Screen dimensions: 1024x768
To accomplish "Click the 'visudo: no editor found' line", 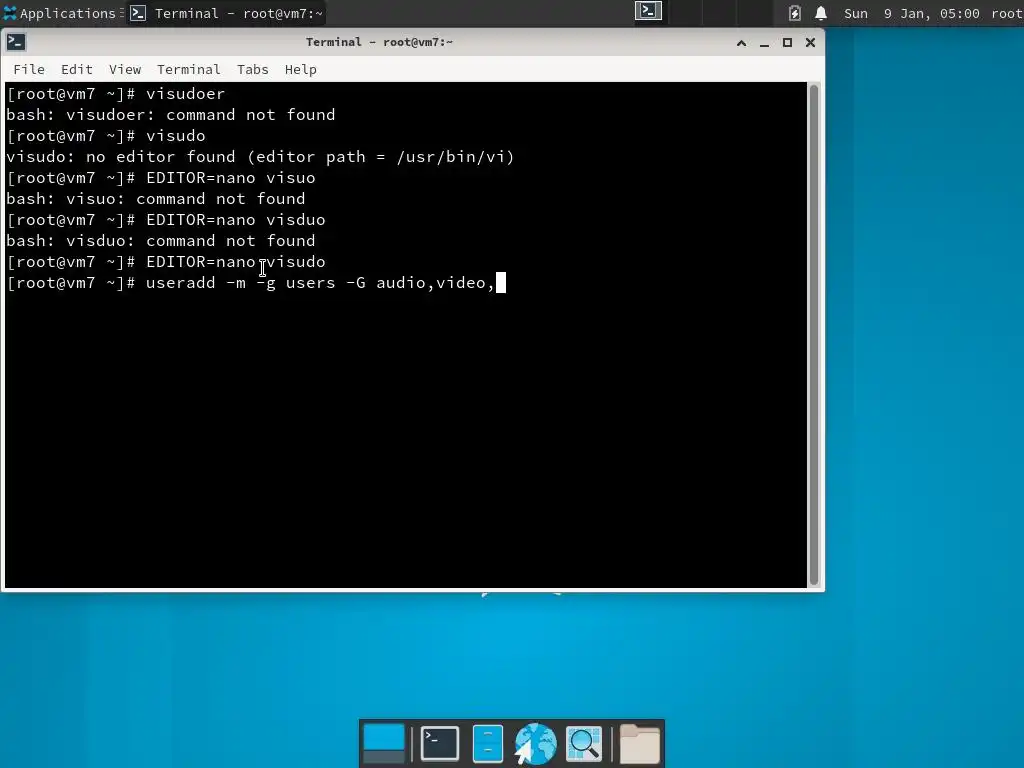I will click(x=260, y=157).
